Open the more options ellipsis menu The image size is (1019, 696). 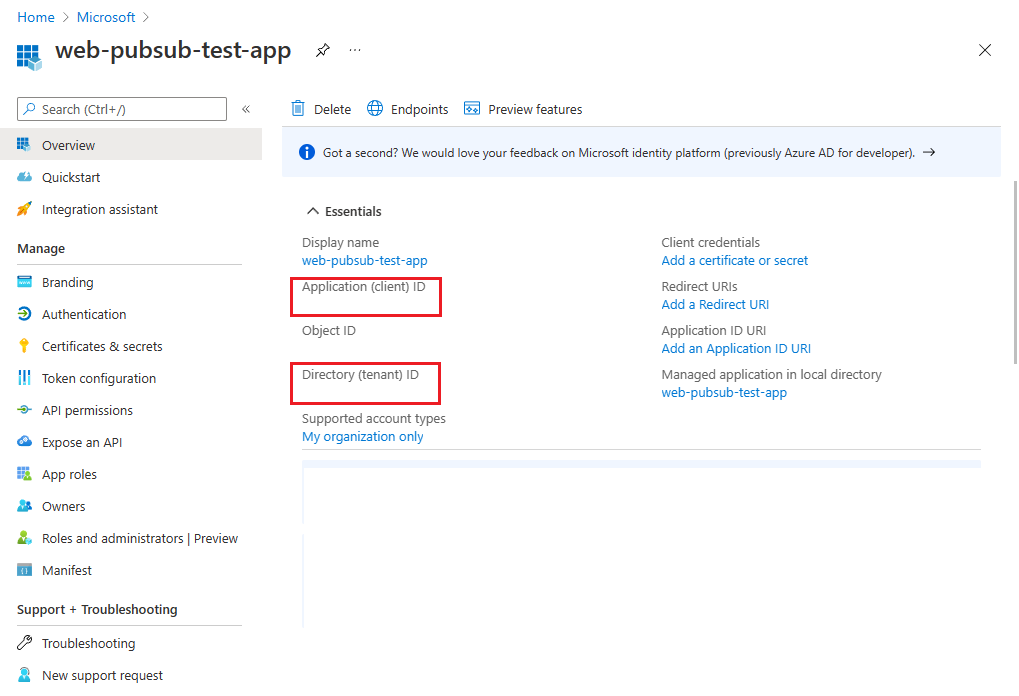355,50
